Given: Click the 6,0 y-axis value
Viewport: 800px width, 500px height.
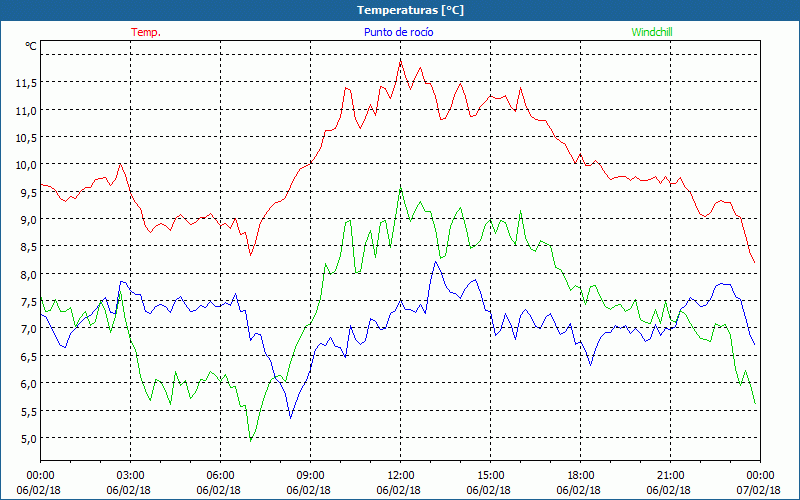Looking at the screenshot, I should click(28, 384).
